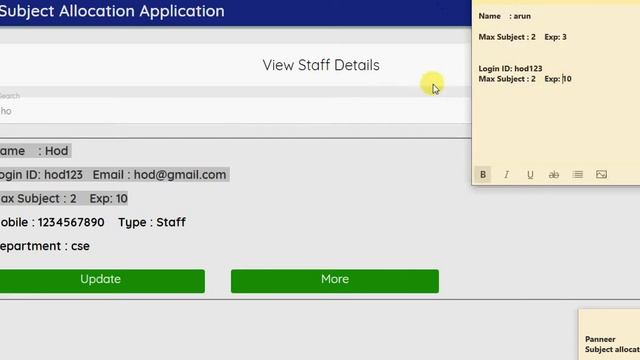The image size is (640, 360).
Task: Click 'Max Subject : 2' in staff details
Action: (x=38, y=199)
